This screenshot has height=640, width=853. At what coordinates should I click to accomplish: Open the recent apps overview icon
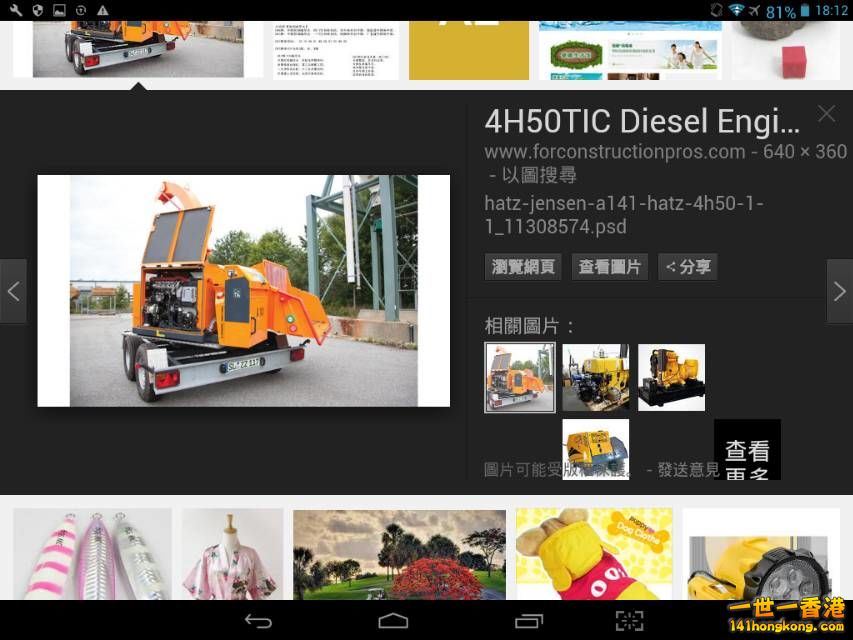click(x=529, y=620)
